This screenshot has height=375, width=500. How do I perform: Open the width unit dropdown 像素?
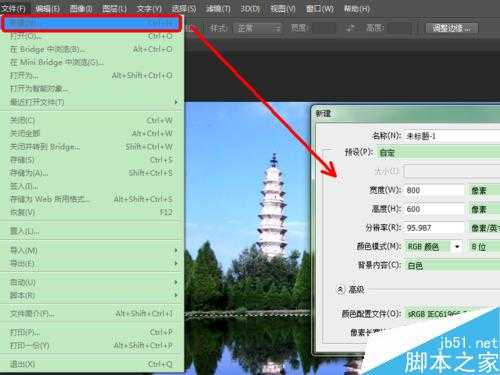pos(484,190)
